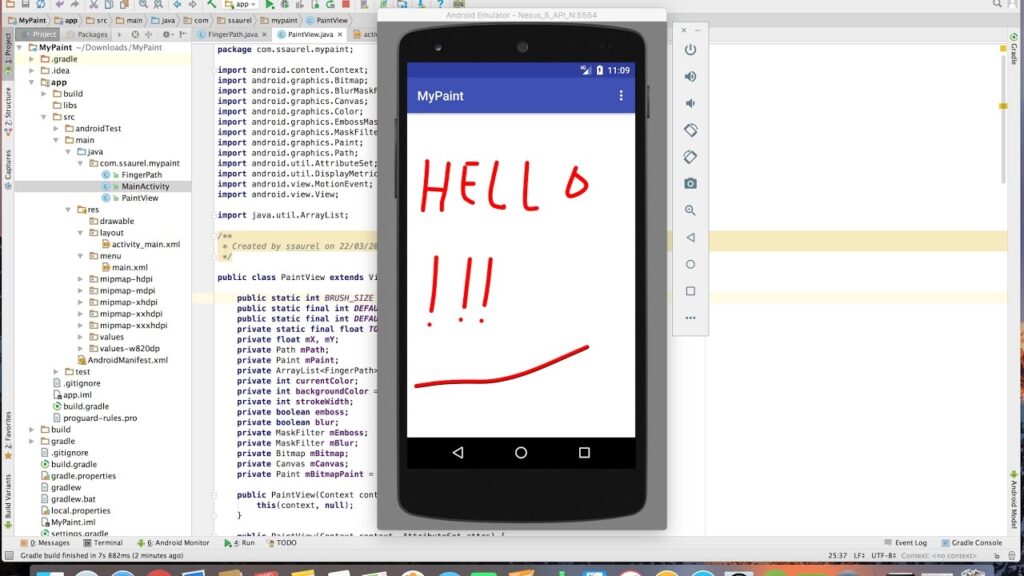The height and width of the screenshot is (576, 1024).
Task: Open the Run tool window
Action: tap(240, 543)
